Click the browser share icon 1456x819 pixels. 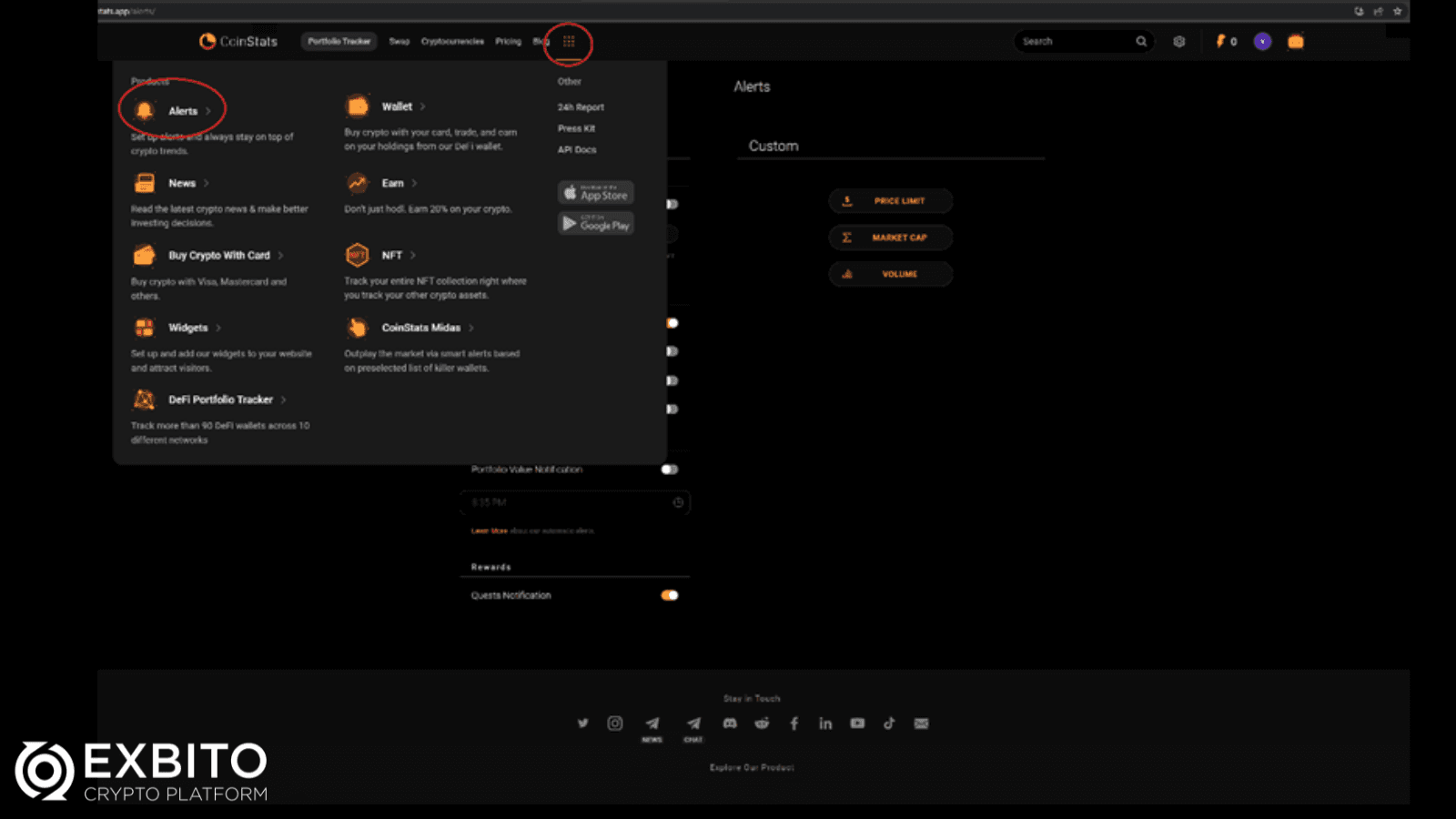[x=1378, y=11]
